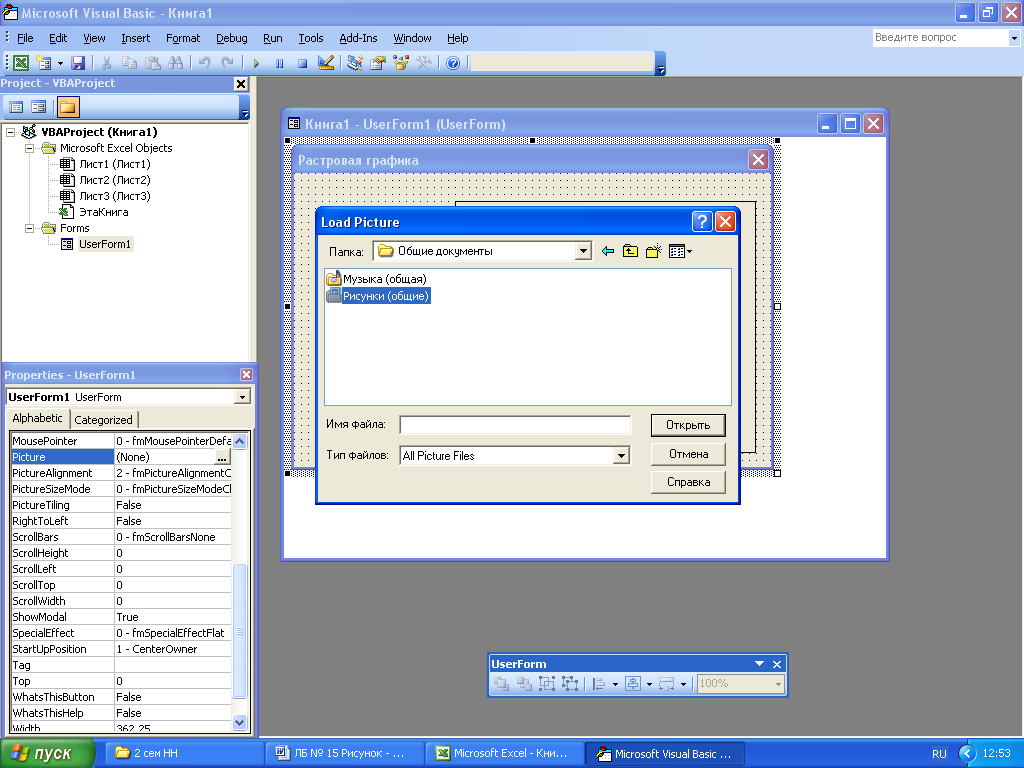
Task: Click the пуск Start button
Action: (x=47, y=754)
